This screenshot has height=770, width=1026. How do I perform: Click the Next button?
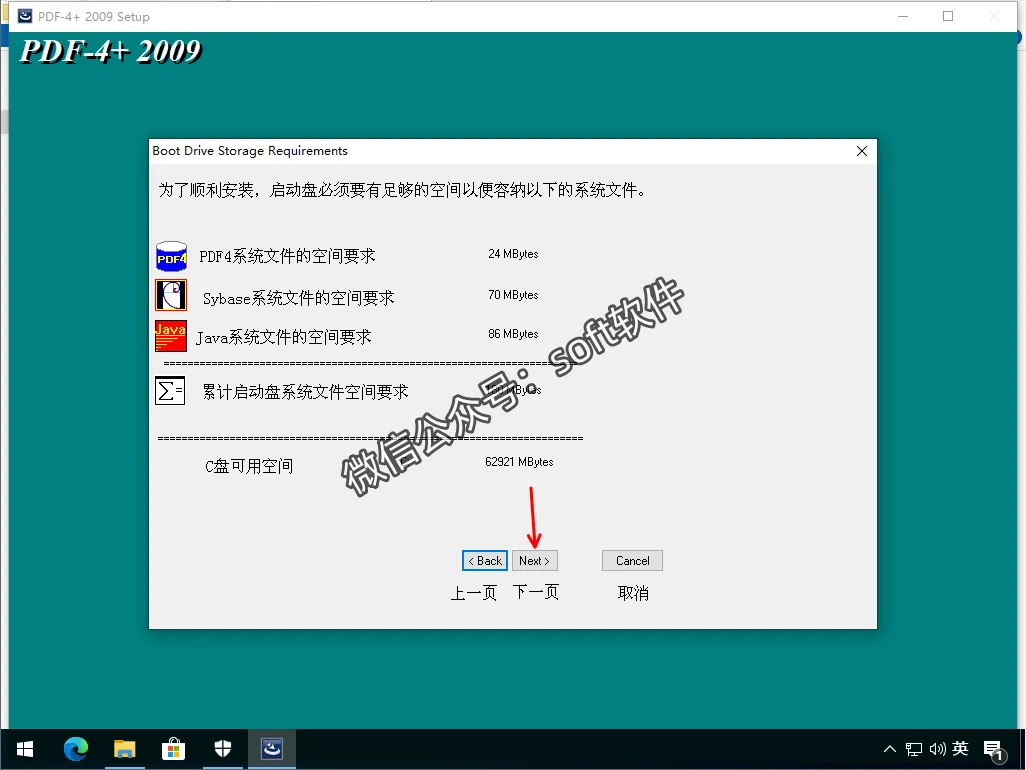pos(534,561)
